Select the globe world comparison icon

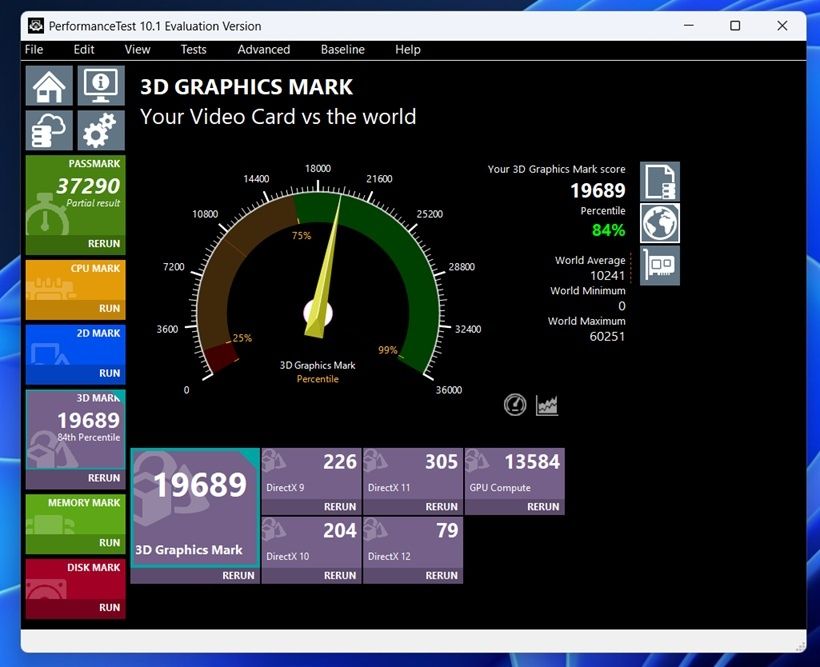click(660, 223)
